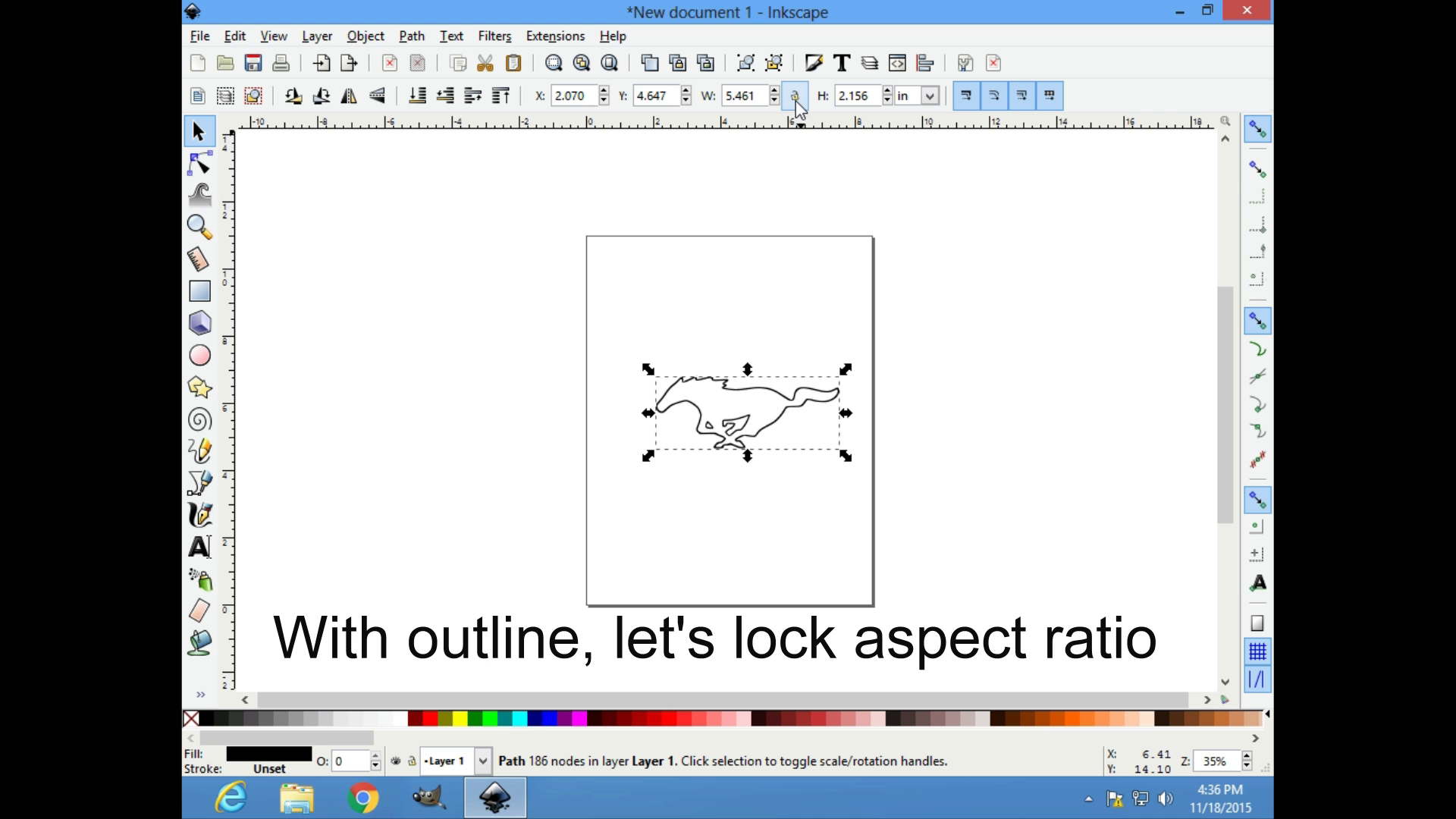
Task: Select the Paint Bucket fill tool
Action: 199,642
